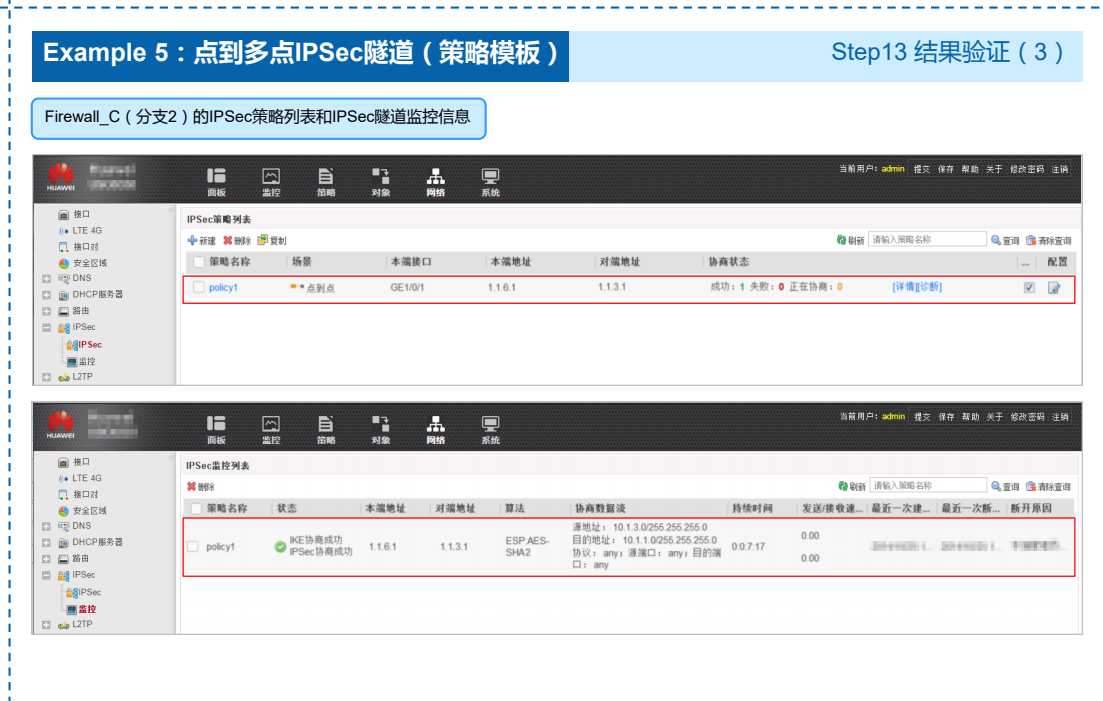Click 刷新 in IPSec策略列表 toolbar
The width and height of the screenshot is (1103, 701).
(x=850, y=240)
